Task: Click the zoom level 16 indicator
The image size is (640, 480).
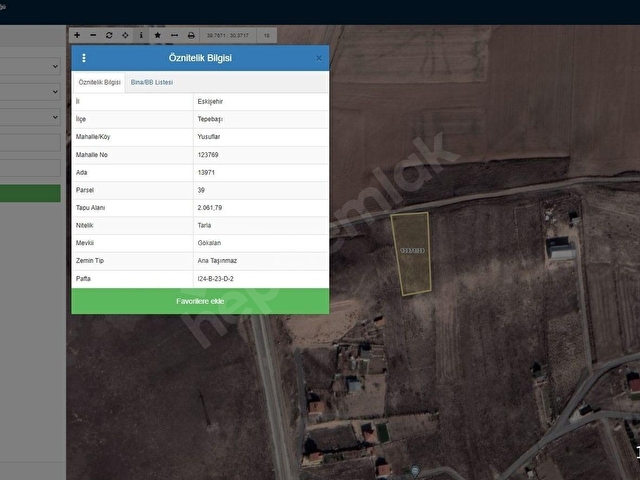Action: [267, 36]
